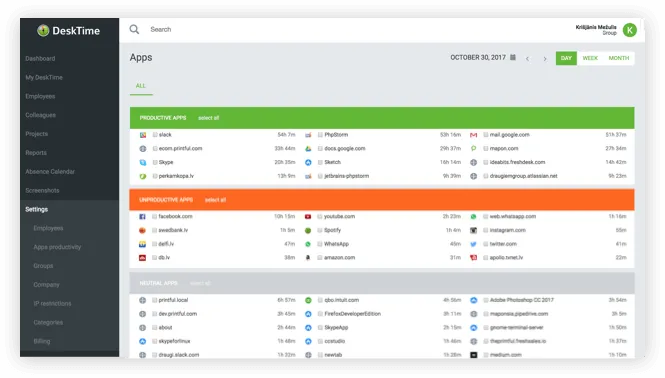665x378 pixels.
Task: Go to next day with right arrow
Action: [545, 59]
